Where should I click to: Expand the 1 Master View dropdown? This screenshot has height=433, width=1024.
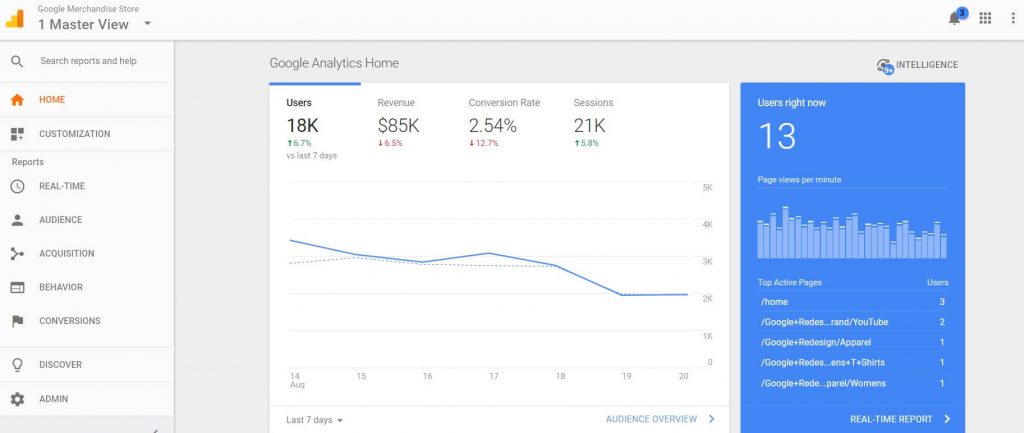148,24
